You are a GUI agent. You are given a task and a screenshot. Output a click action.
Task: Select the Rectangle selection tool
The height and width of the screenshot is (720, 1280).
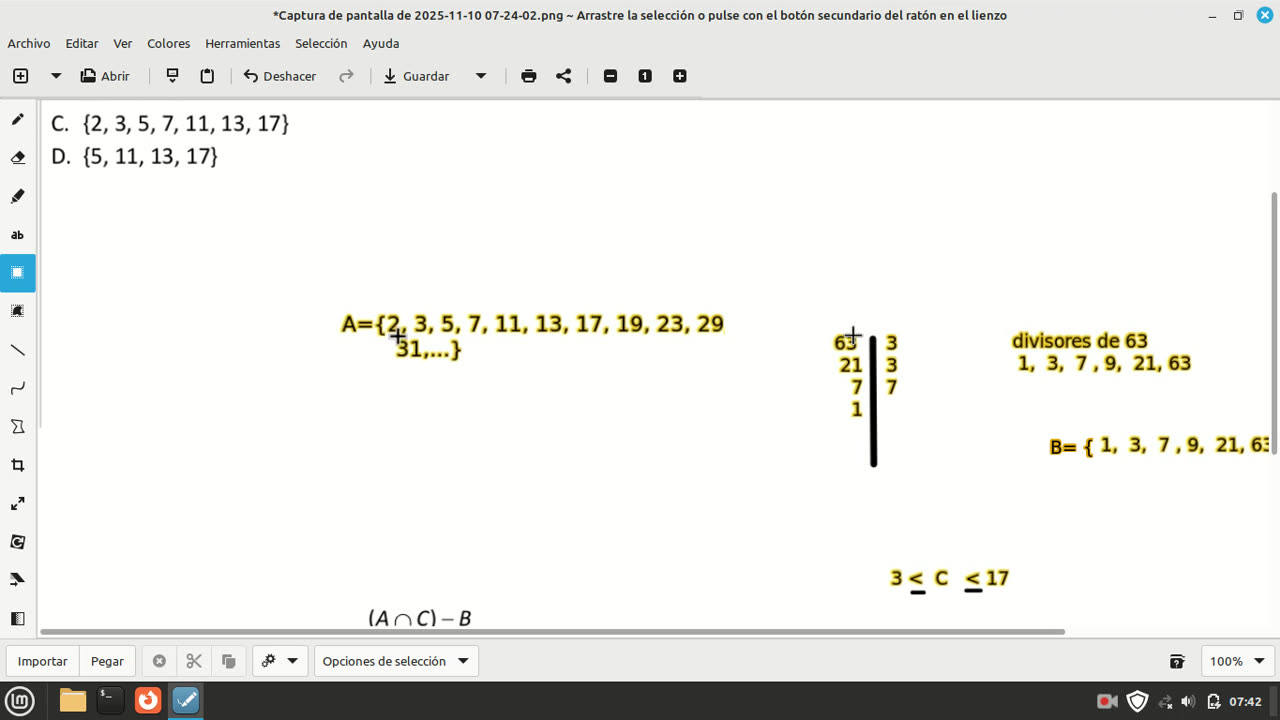pyautogui.click(x=17, y=273)
